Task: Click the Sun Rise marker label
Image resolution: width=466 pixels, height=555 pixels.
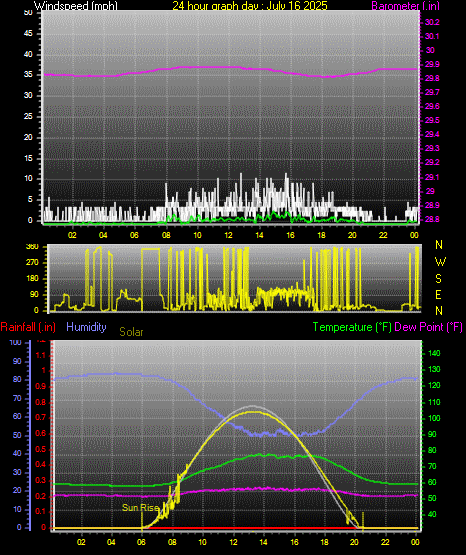Action: (140, 508)
